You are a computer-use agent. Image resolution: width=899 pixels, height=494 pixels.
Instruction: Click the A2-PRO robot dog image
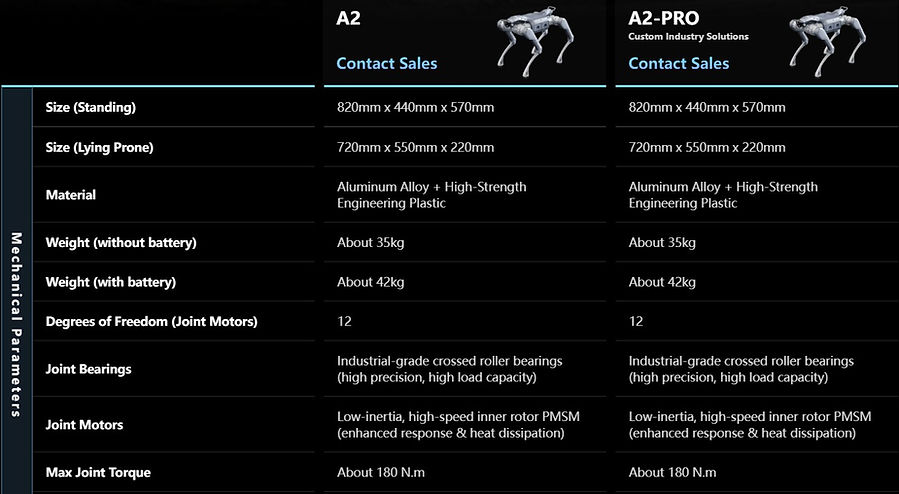828,41
